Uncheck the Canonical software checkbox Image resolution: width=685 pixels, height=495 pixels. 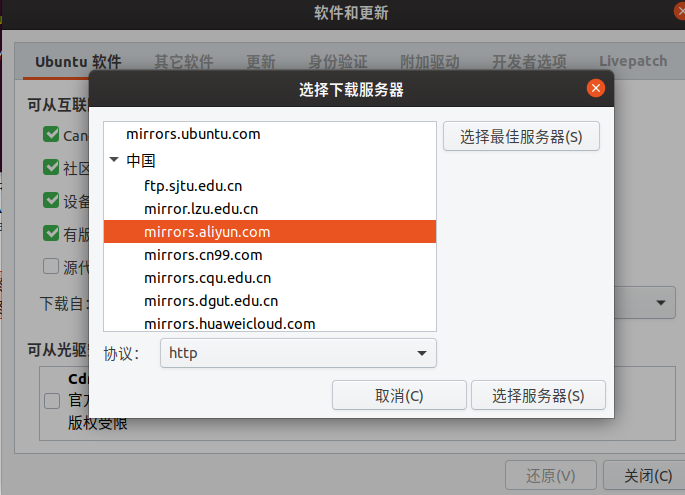click(x=51, y=135)
